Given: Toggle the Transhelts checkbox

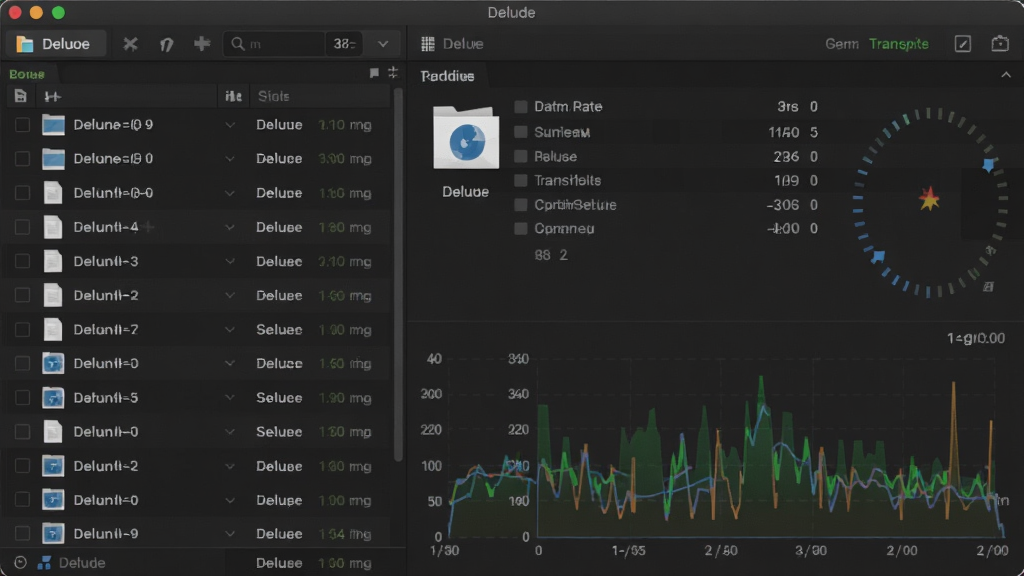Looking at the screenshot, I should pos(520,180).
